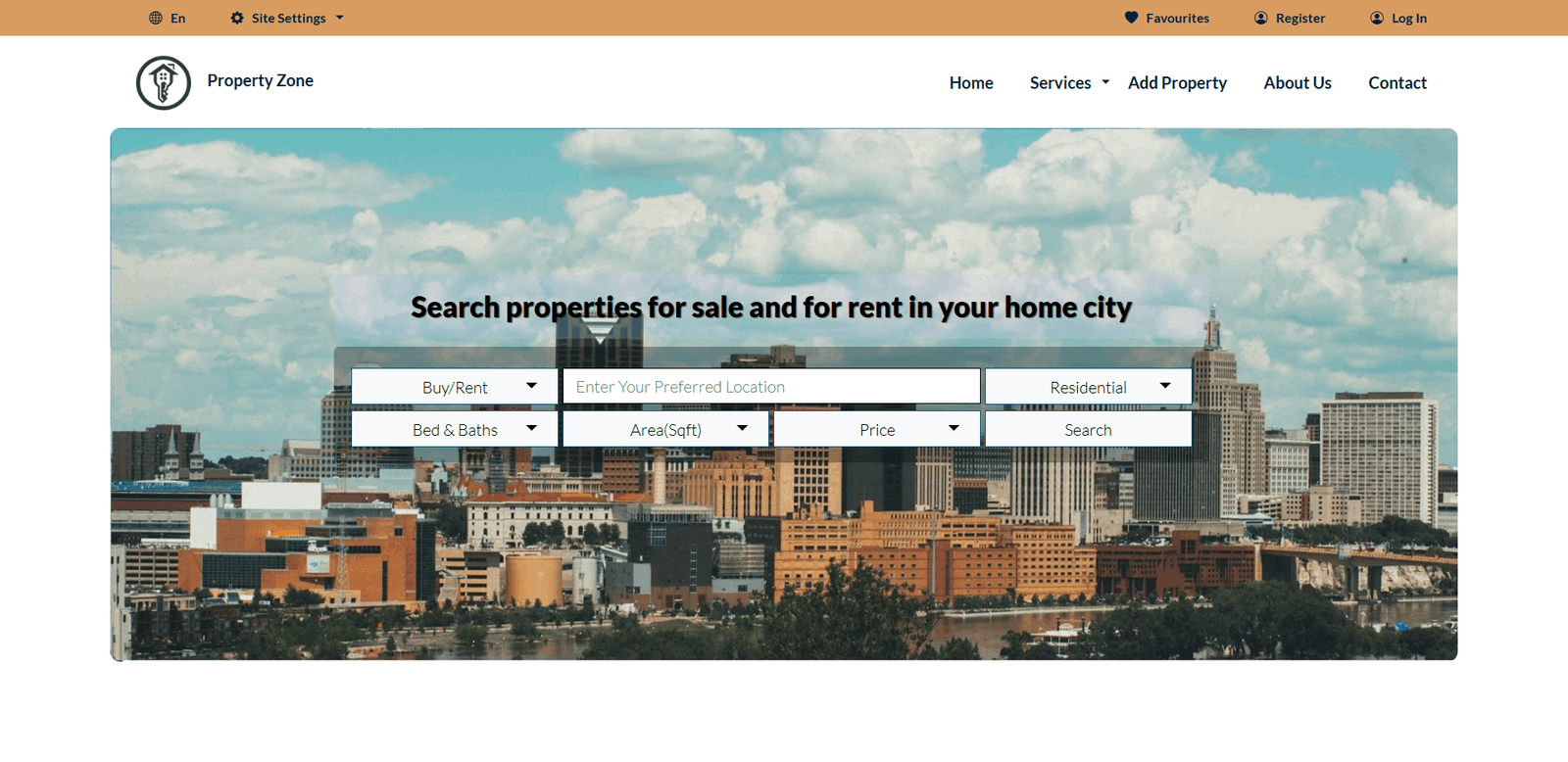
Task: Open the Log In link
Action: 1409,18
